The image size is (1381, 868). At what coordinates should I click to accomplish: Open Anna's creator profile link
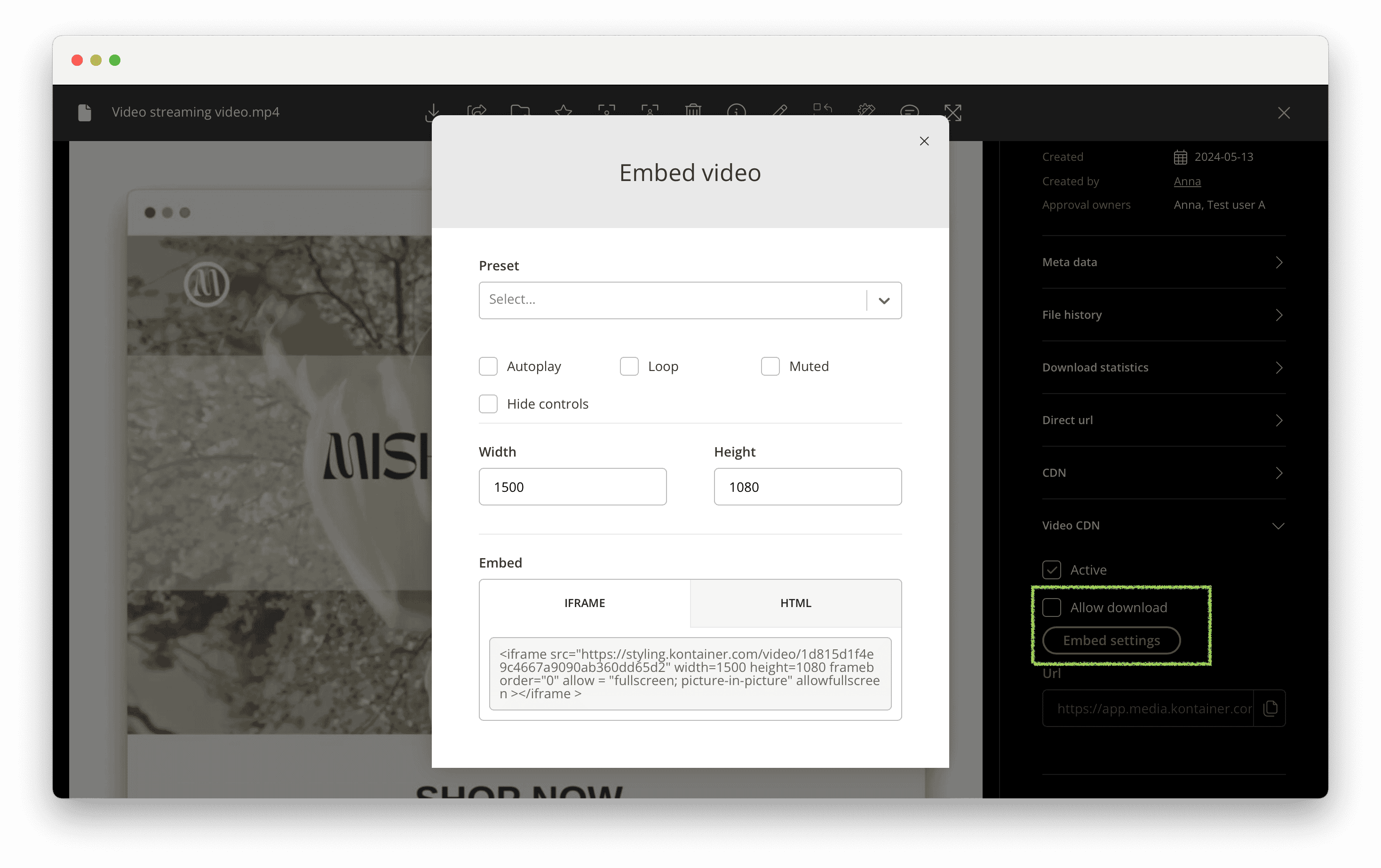pos(1187,181)
